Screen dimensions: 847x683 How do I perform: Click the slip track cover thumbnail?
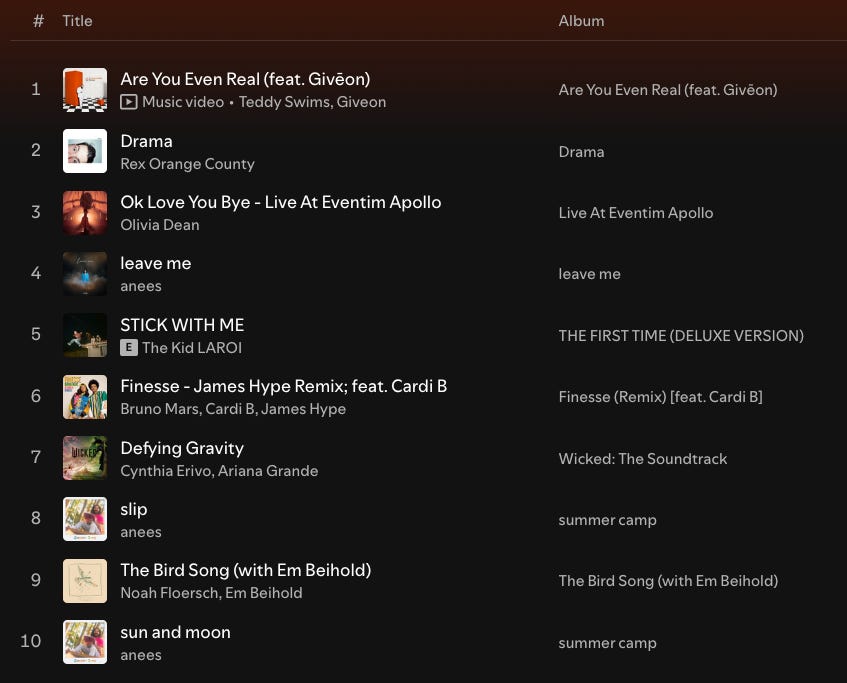pos(85,519)
